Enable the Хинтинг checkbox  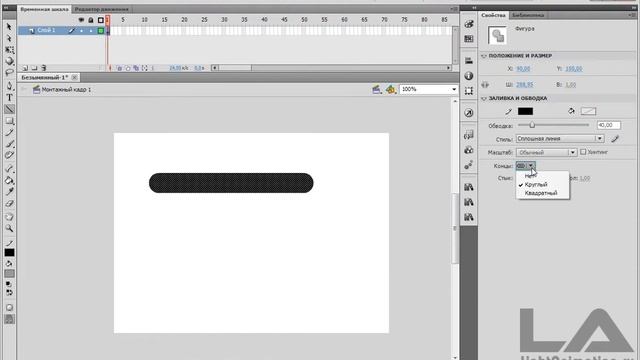[x=583, y=152]
